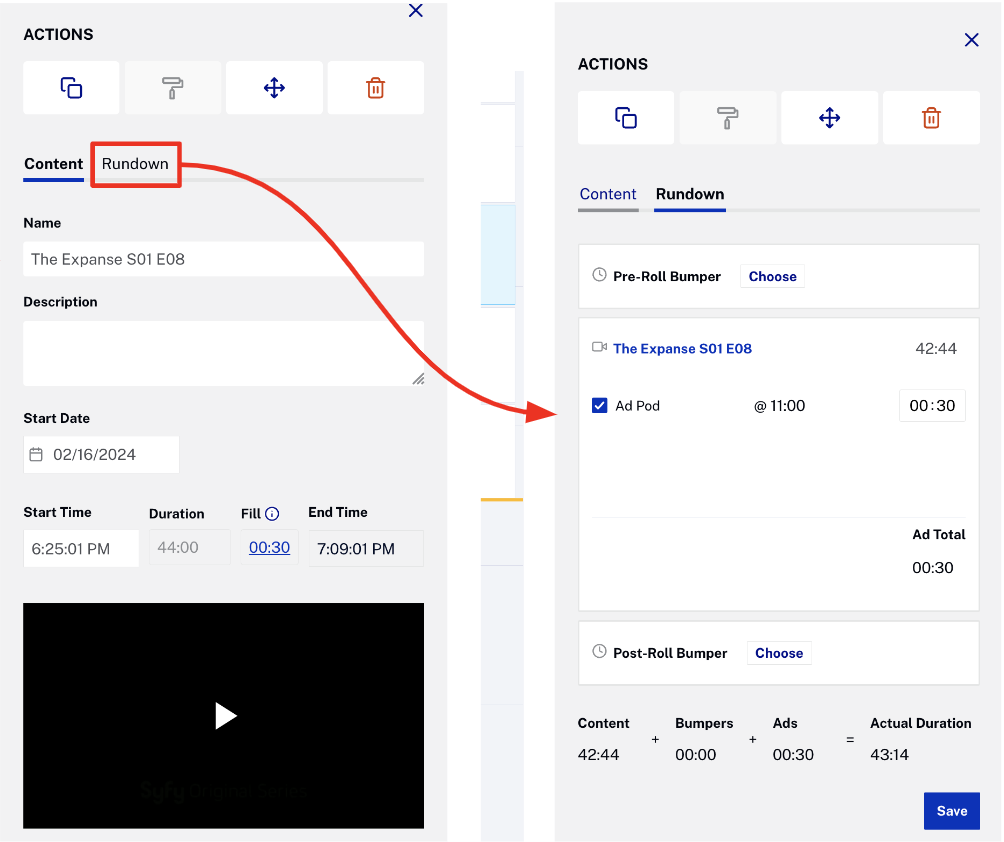Uncheck the Ad Pod checkbox
The width and height of the screenshot is (1004, 842).
[600, 406]
